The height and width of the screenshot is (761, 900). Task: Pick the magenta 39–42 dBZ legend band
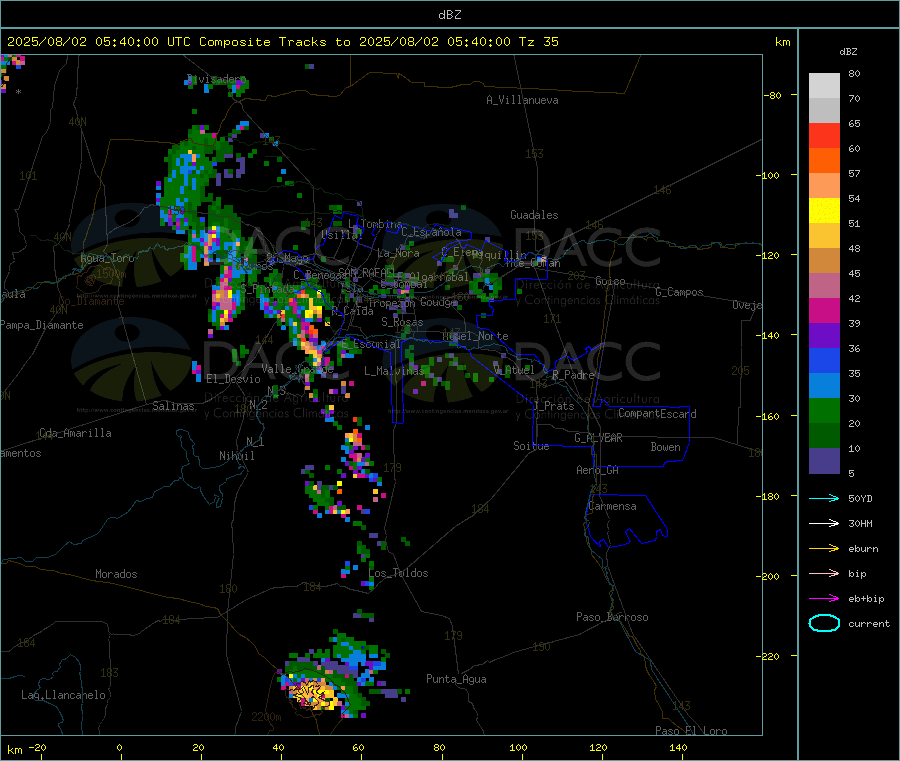click(x=824, y=310)
